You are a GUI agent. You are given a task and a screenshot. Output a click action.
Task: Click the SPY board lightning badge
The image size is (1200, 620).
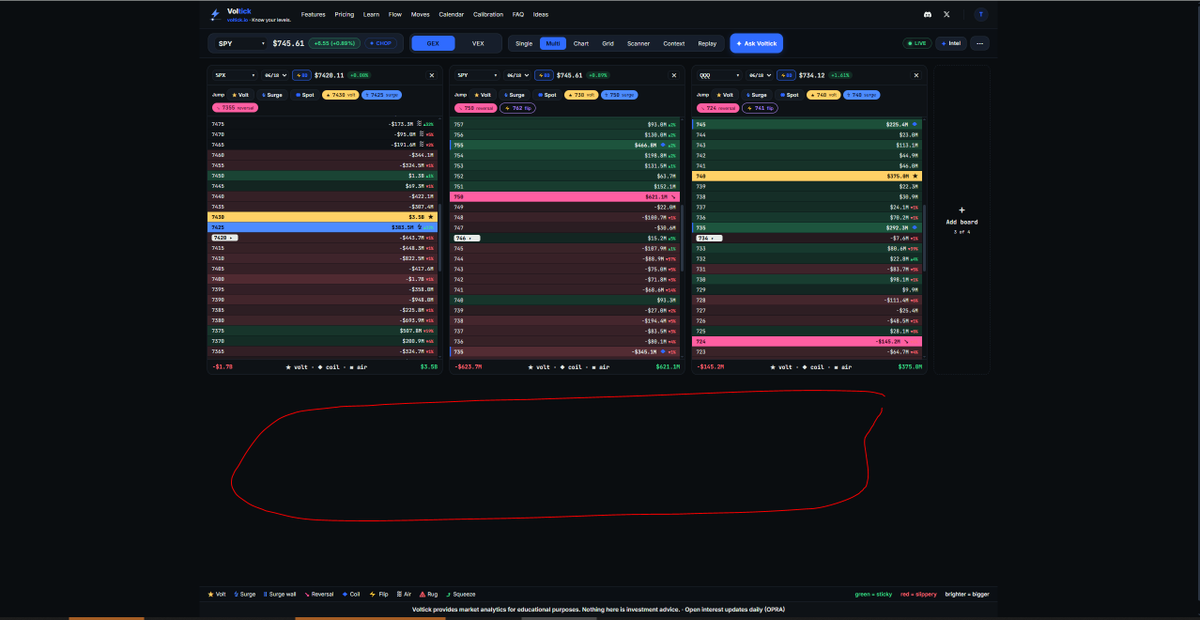(544, 75)
